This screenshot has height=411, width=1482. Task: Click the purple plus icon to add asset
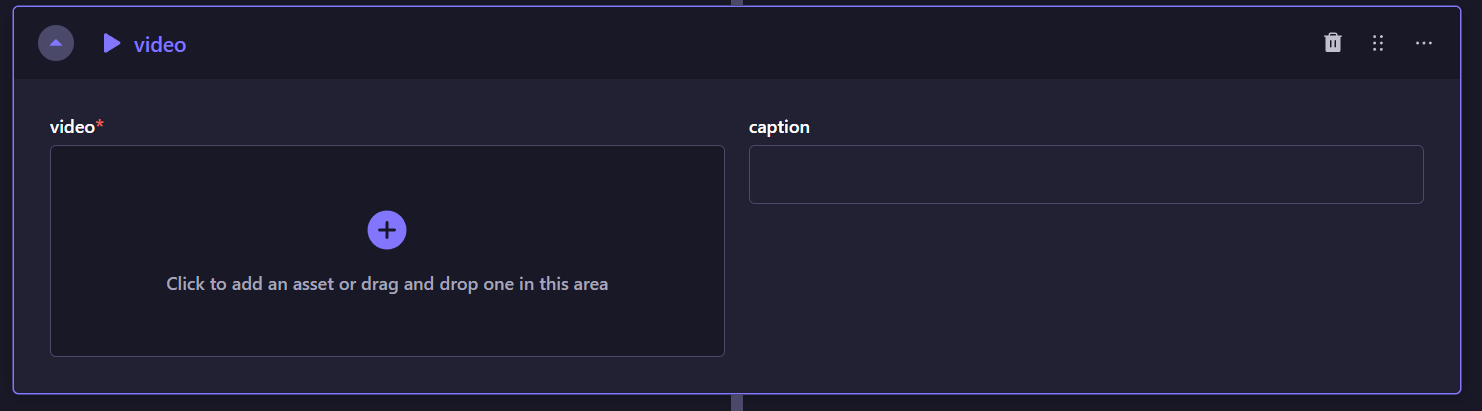click(x=387, y=230)
